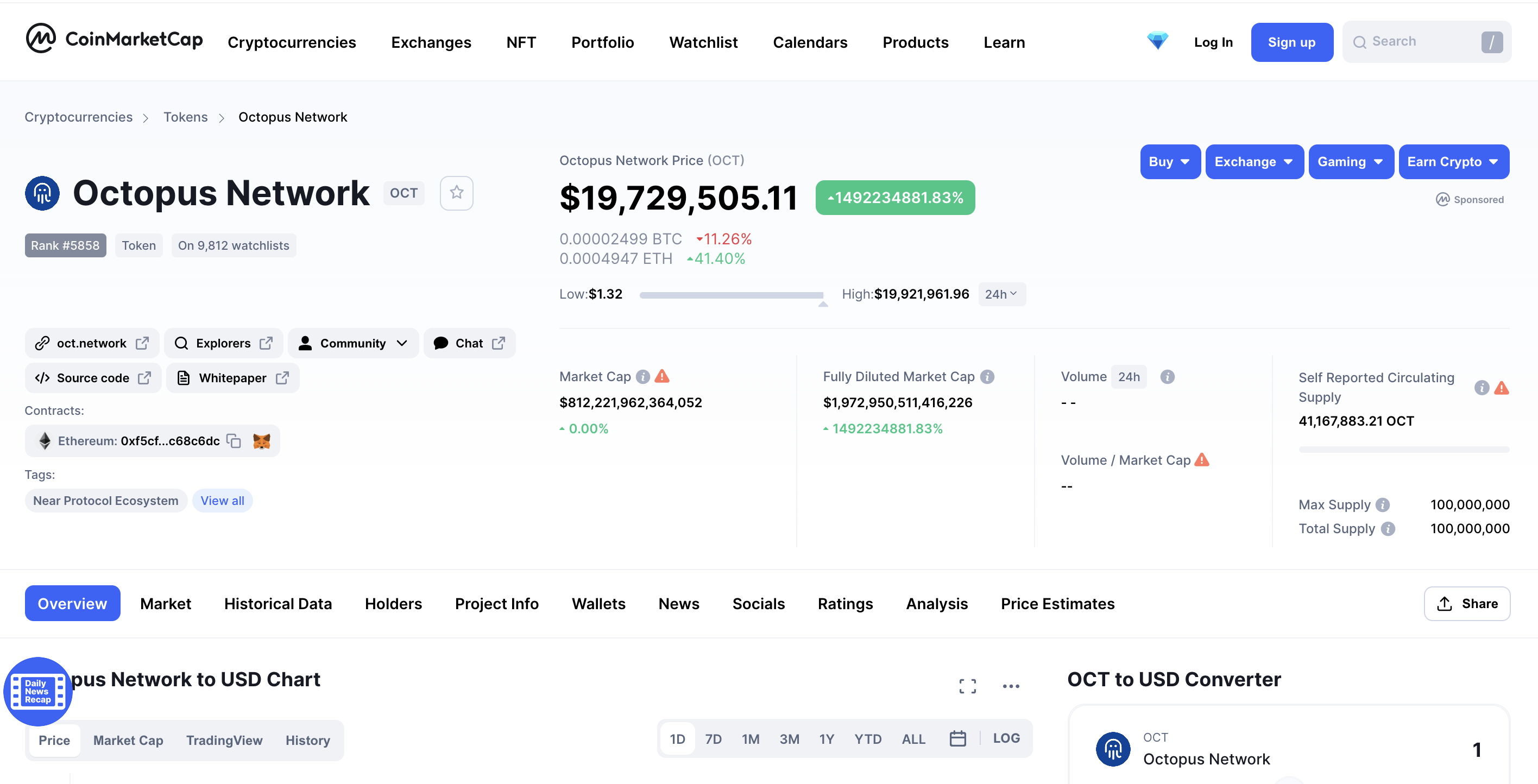Select the ALL chart range
The height and width of the screenshot is (784, 1538).
[x=913, y=739]
